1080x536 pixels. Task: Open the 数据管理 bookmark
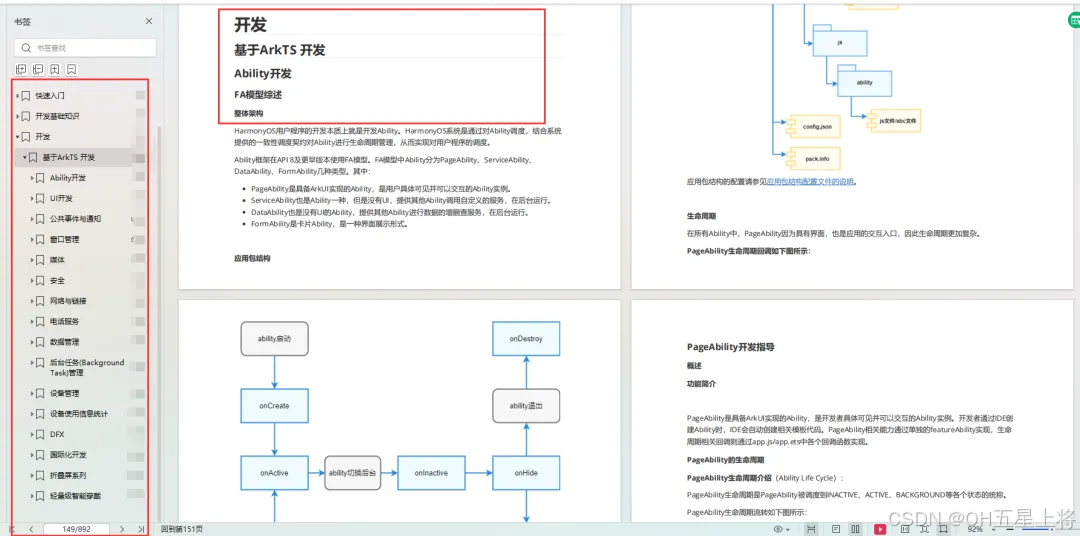tap(64, 342)
